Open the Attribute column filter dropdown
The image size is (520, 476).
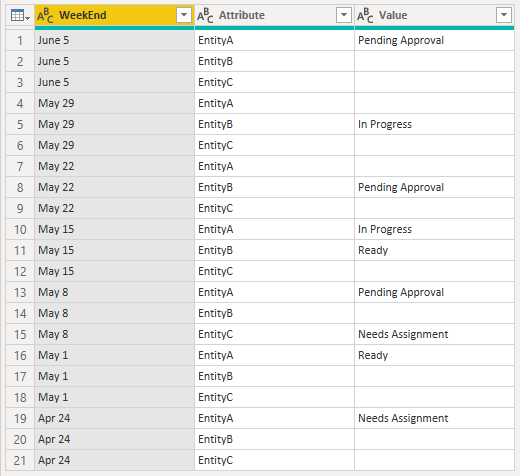click(344, 15)
